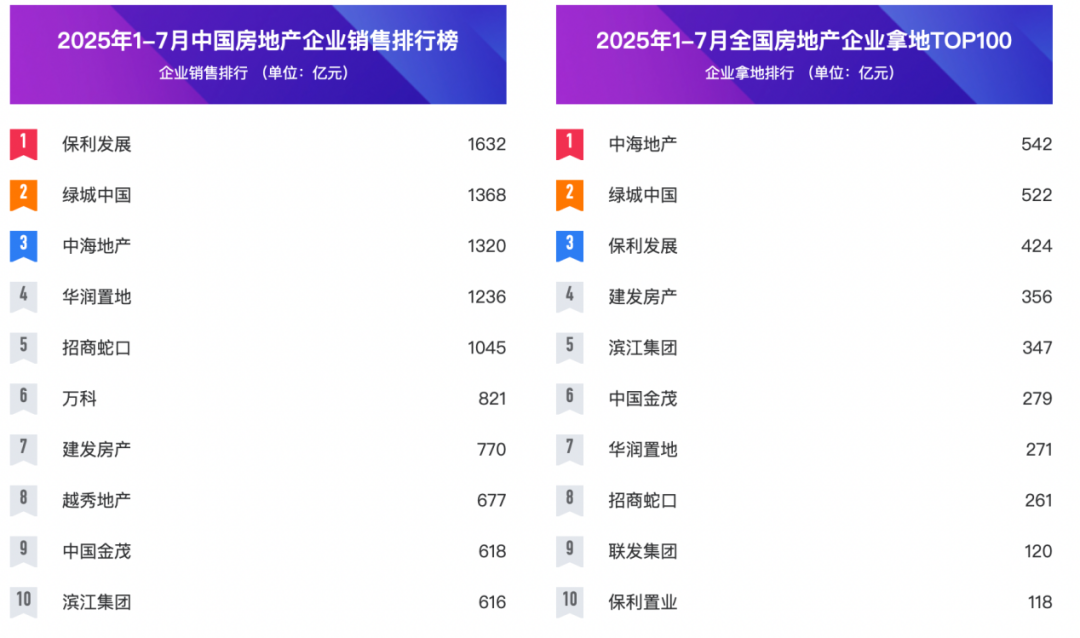The height and width of the screenshot is (638, 1080).
Task: Click 联发集团 in the land acquisition list
Action: pyautogui.click(x=643, y=551)
